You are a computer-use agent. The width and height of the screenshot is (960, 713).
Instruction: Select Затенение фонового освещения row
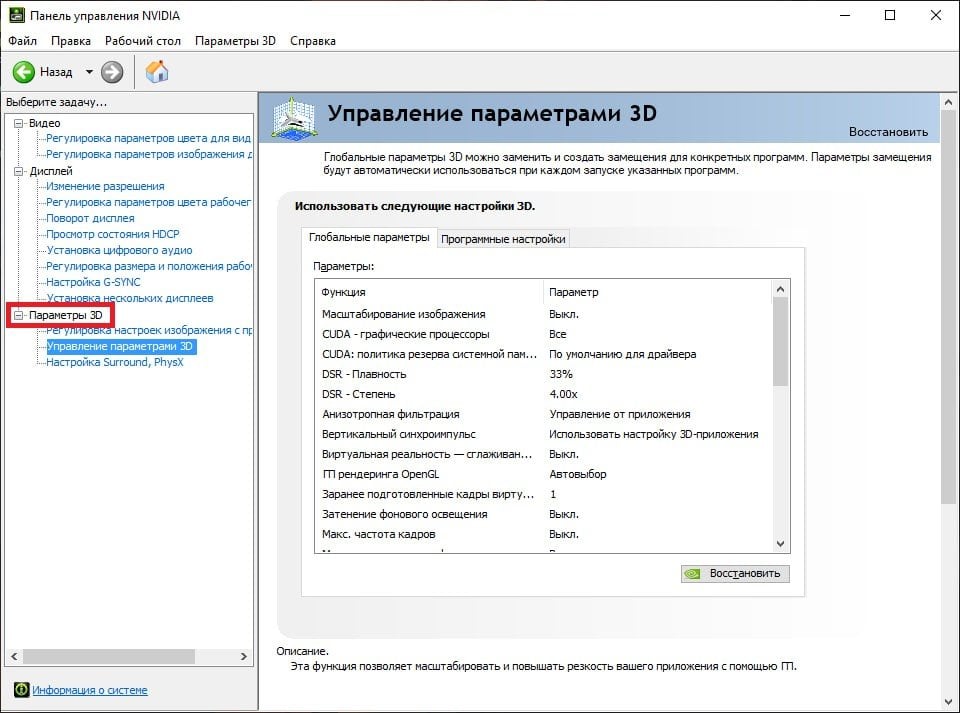point(543,514)
